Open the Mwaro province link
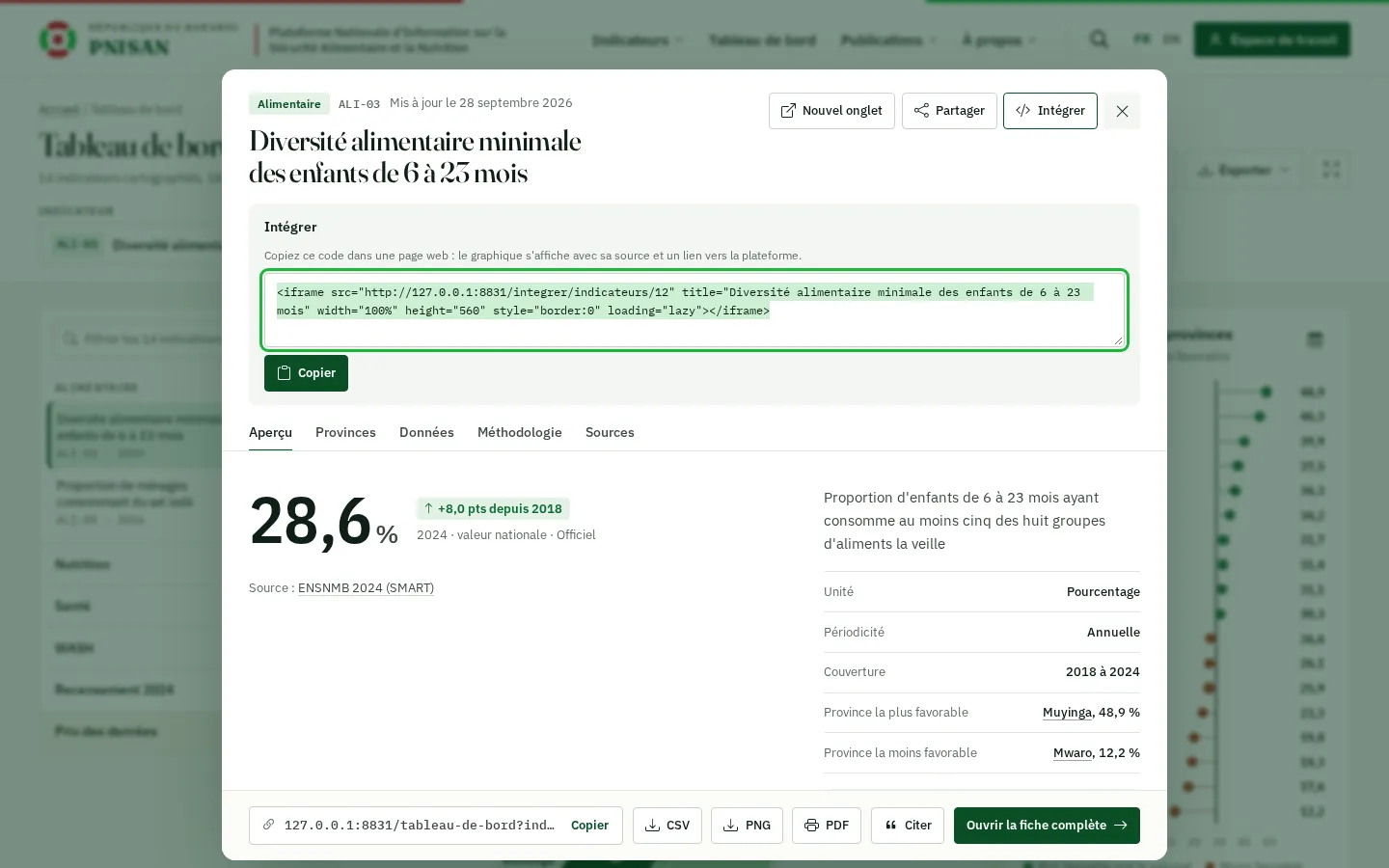The width and height of the screenshot is (1389, 868). pos(1073,753)
